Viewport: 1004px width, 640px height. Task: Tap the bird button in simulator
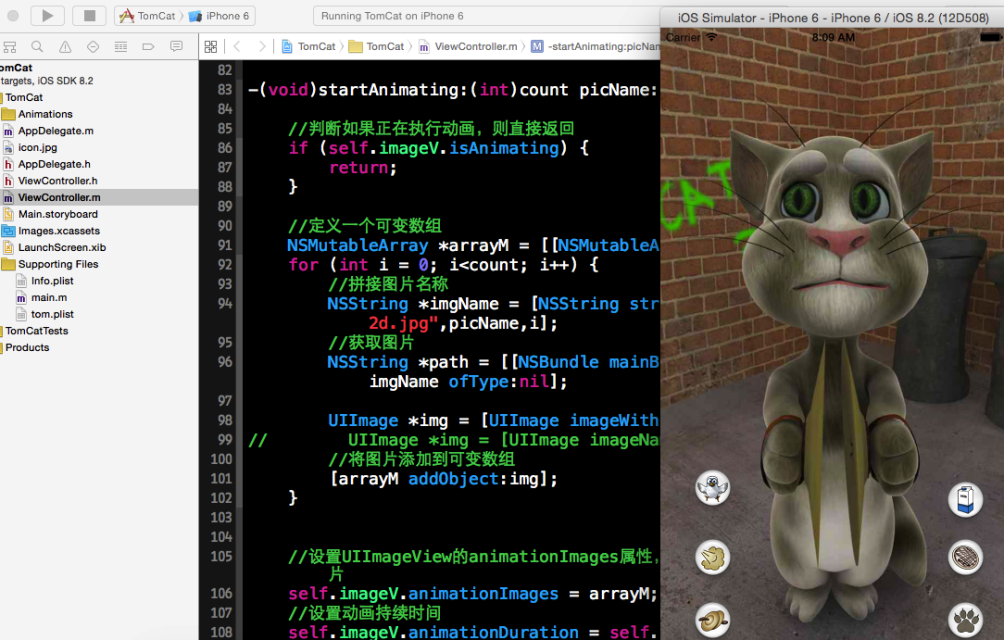712,488
